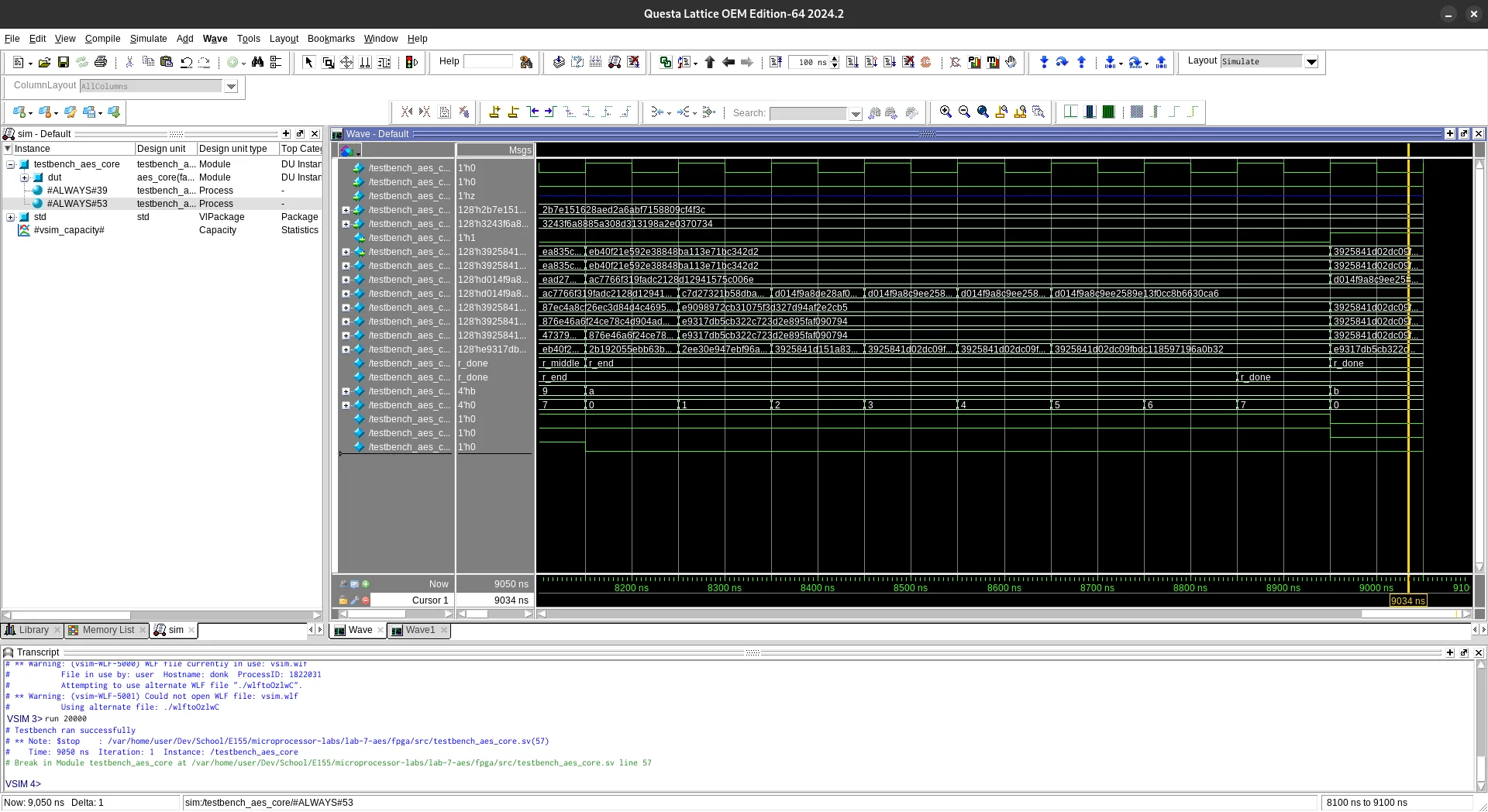Viewport: 1488px width, 812px height.
Task: Click the Find binoculars icon
Action: [257, 62]
